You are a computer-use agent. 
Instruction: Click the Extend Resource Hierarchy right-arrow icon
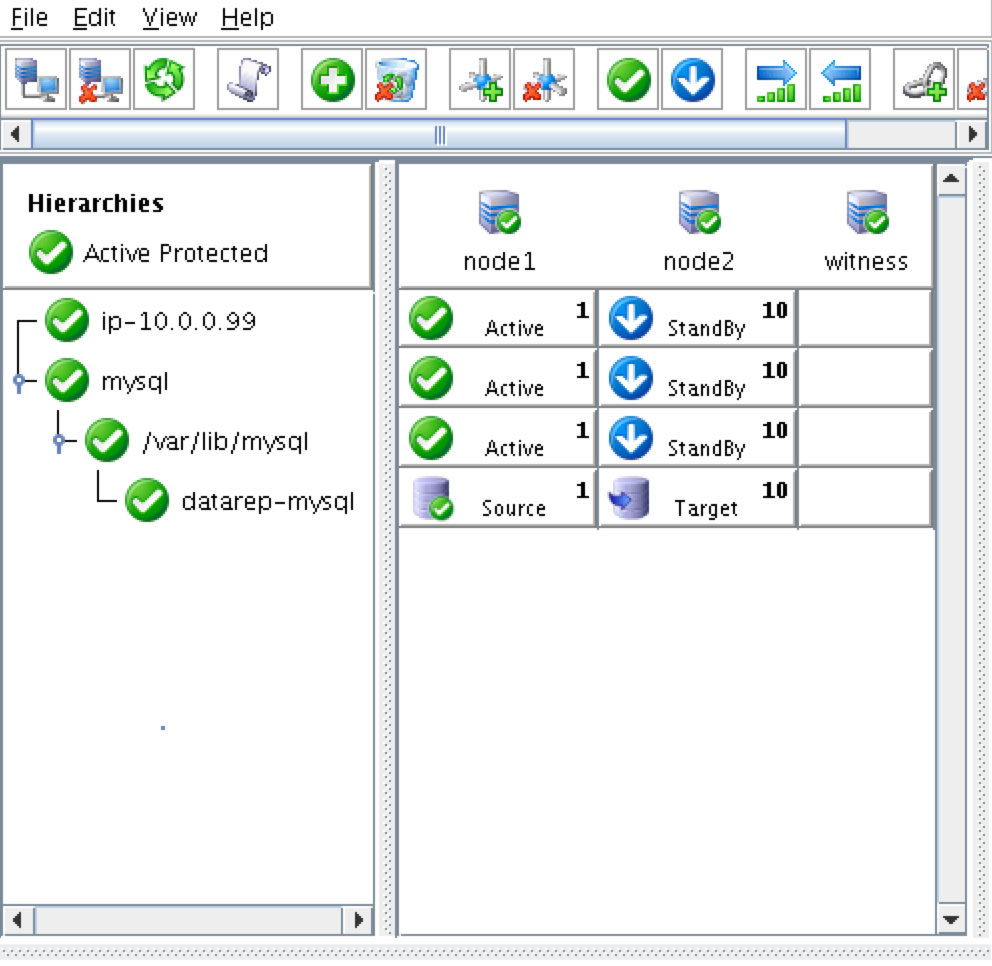coord(776,80)
